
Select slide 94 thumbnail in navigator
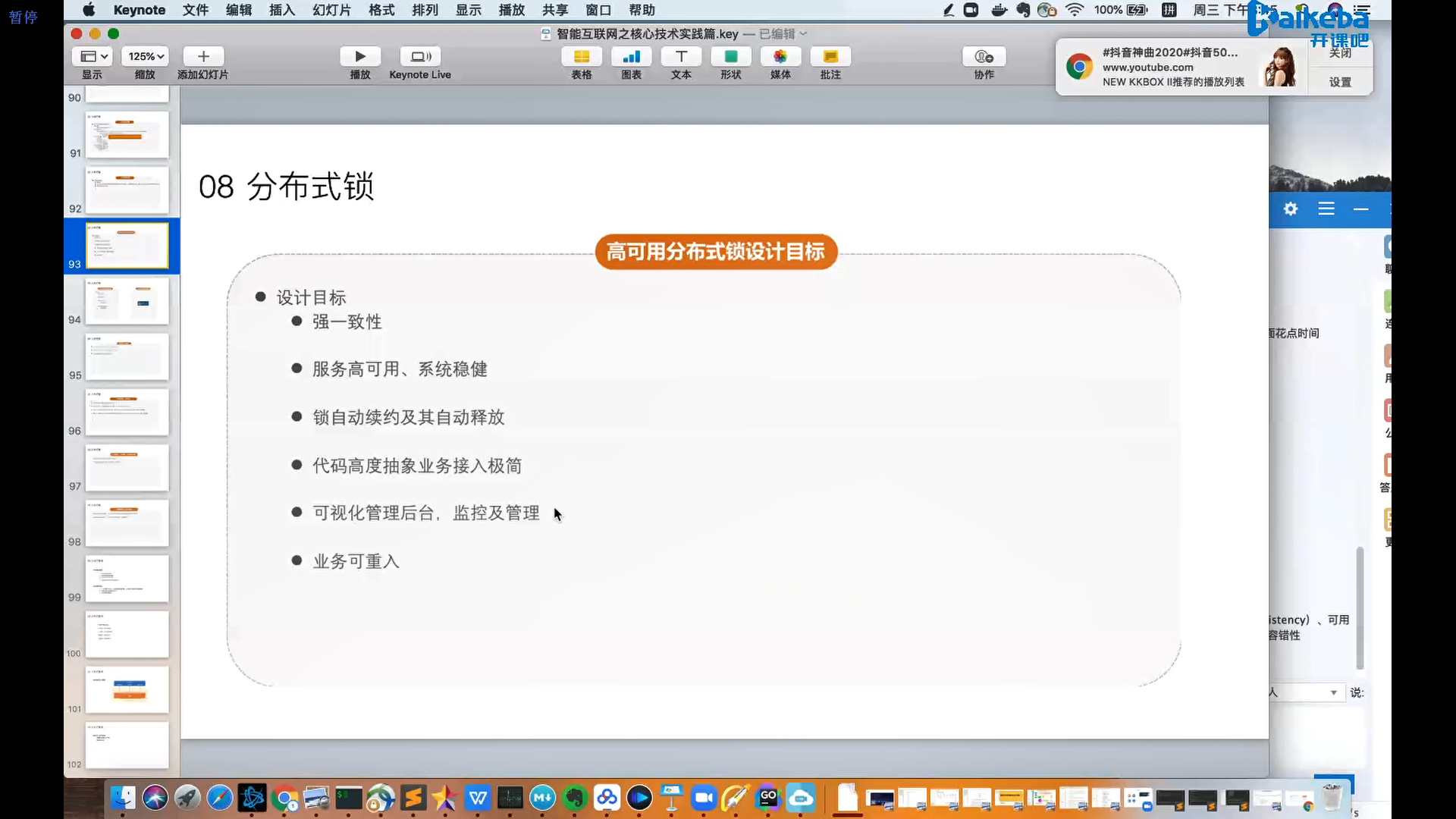(x=127, y=301)
